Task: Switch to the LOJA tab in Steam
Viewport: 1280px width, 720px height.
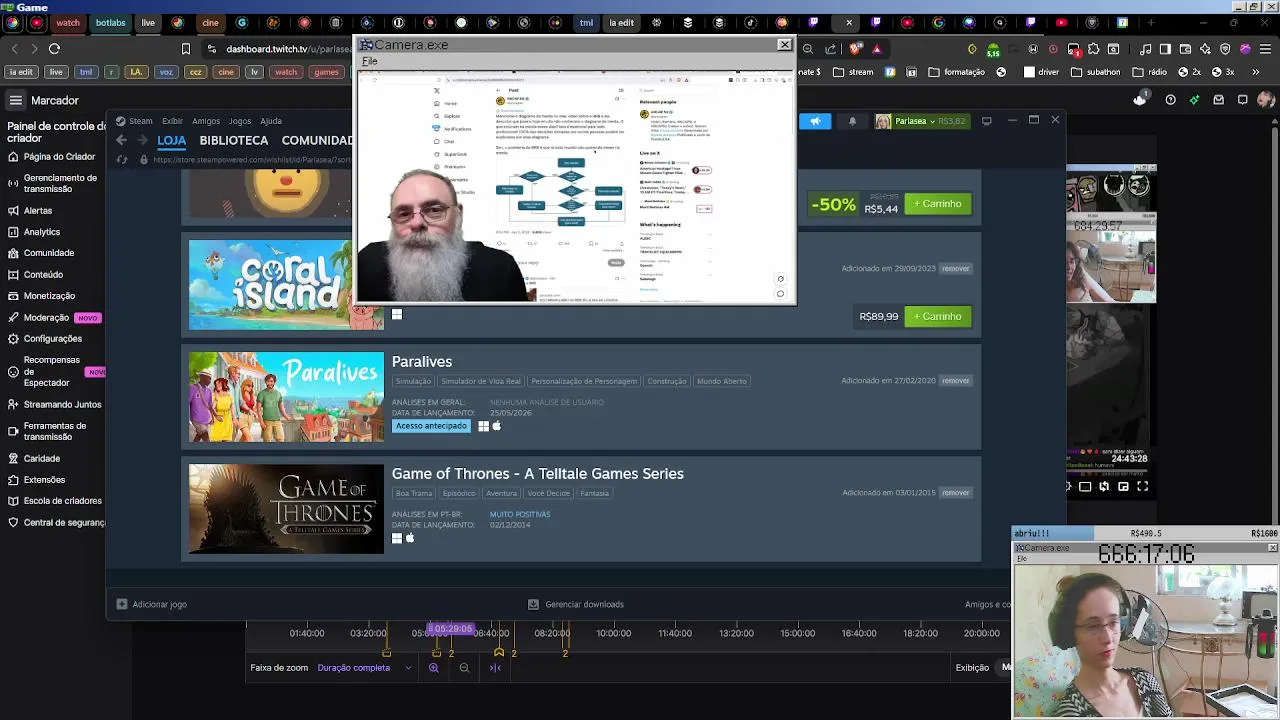Action: click(x=171, y=141)
